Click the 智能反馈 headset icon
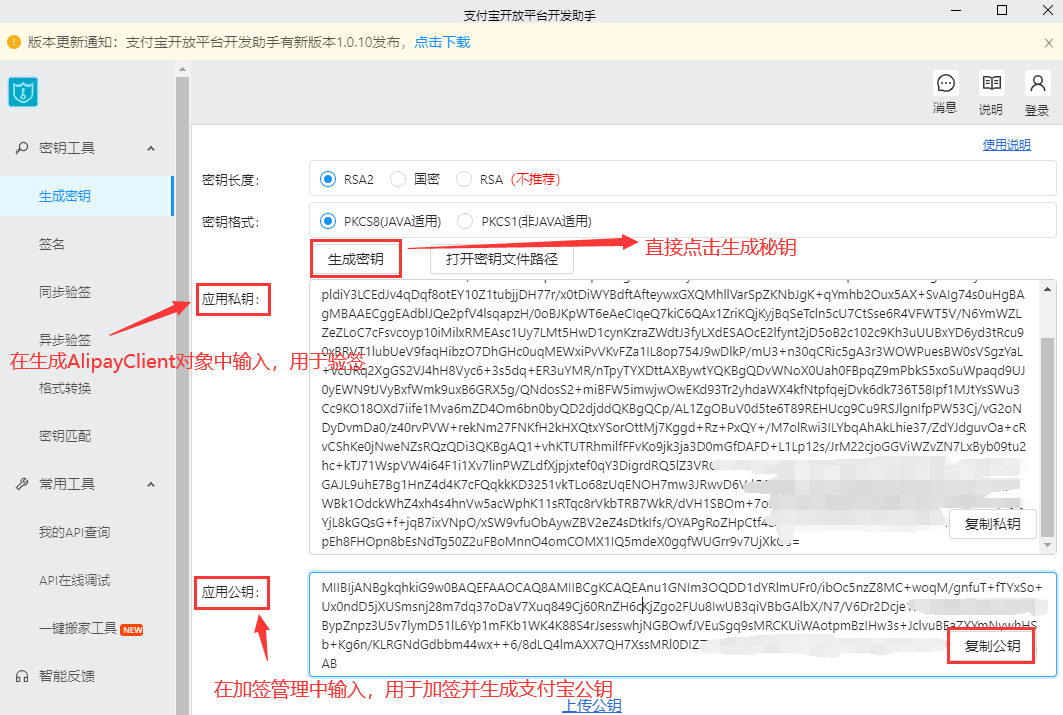Viewport: 1063px width, 715px height. tap(22, 676)
